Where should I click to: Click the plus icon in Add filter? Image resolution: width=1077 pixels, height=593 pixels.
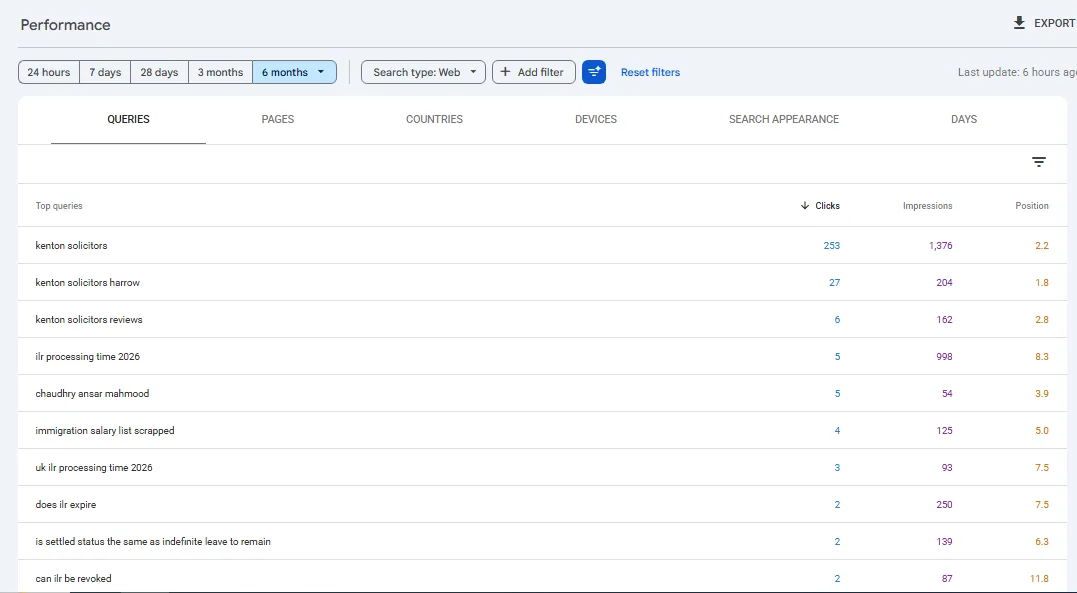[x=505, y=71]
